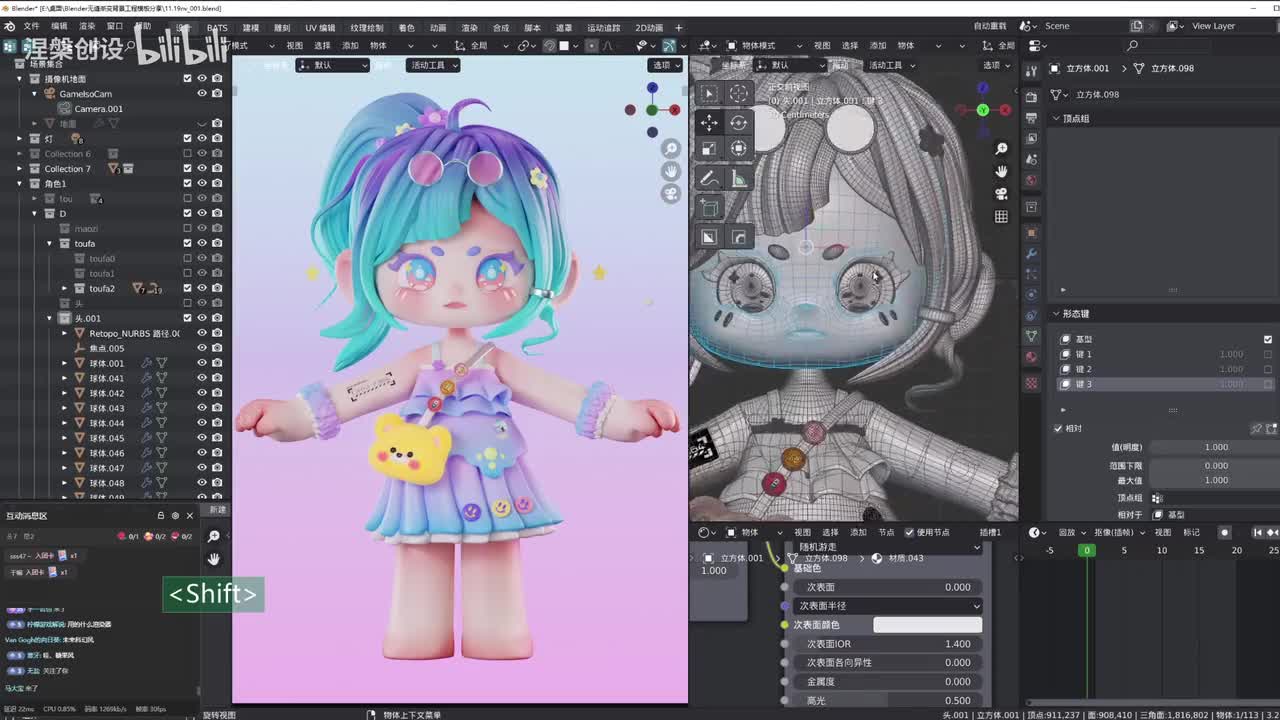Open the 文件 menu
This screenshot has width=1280, height=720.
[x=32, y=27]
